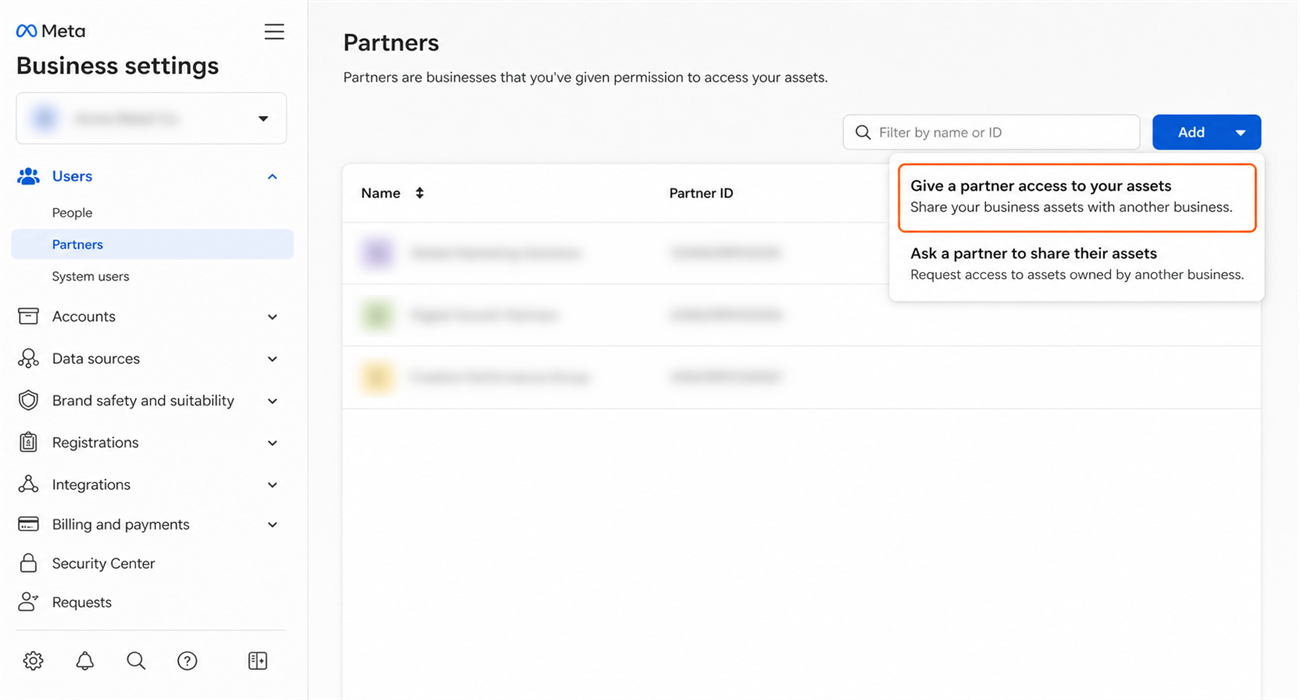
Task: Expand the Integrations chevron
Action: tap(272, 485)
